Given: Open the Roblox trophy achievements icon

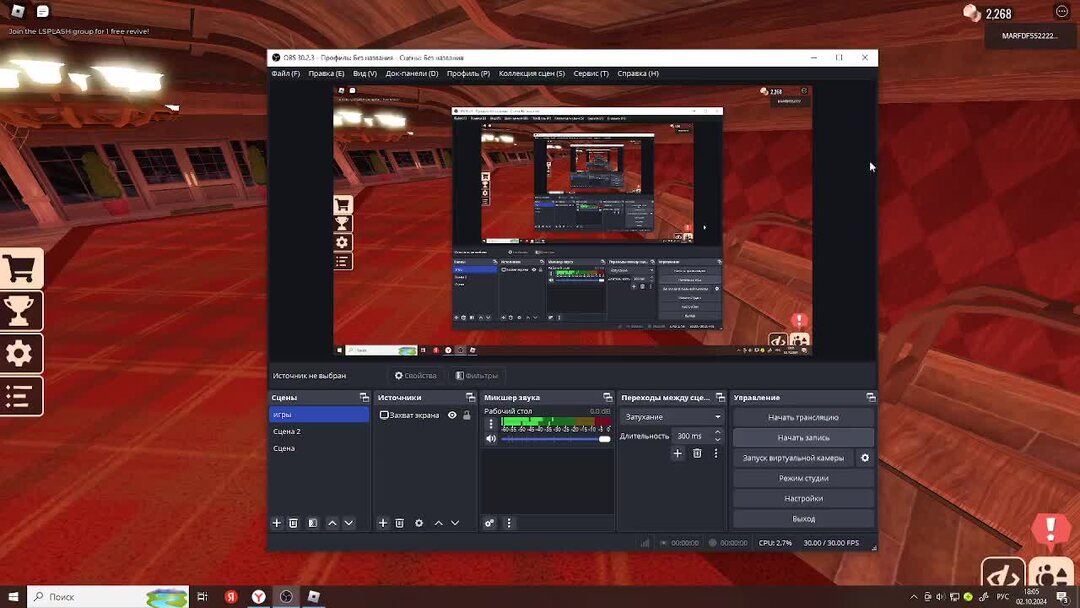Looking at the screenshot, I should click(x=21, y=311).
